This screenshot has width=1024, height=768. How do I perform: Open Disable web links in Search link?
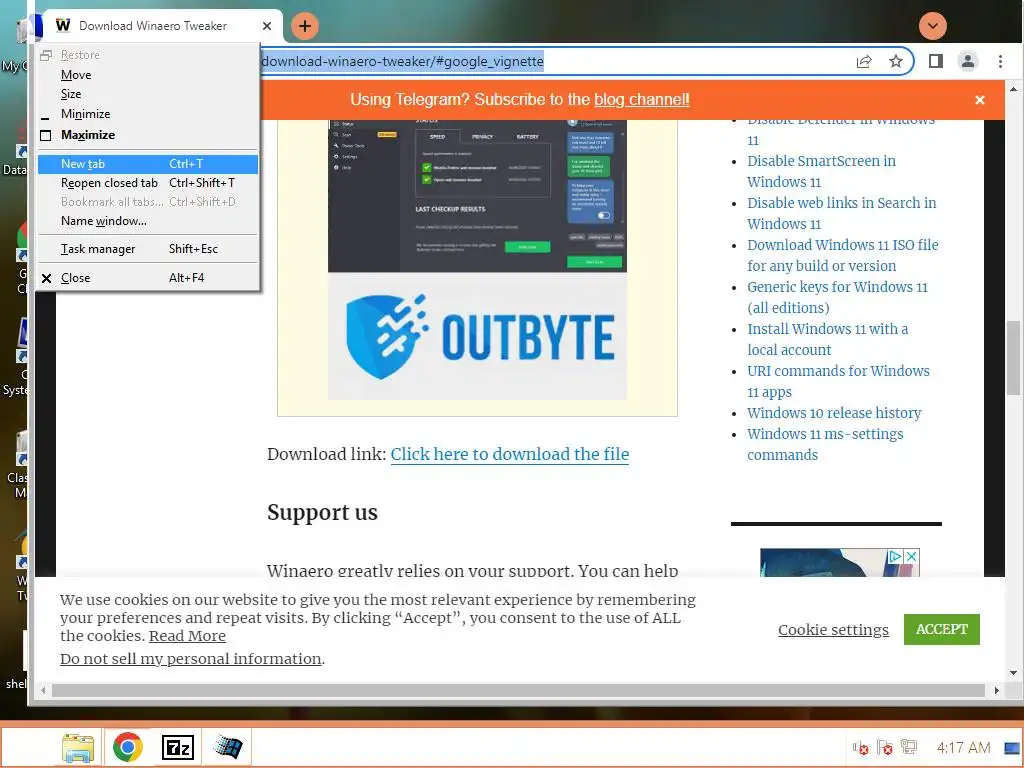(841, 213)
